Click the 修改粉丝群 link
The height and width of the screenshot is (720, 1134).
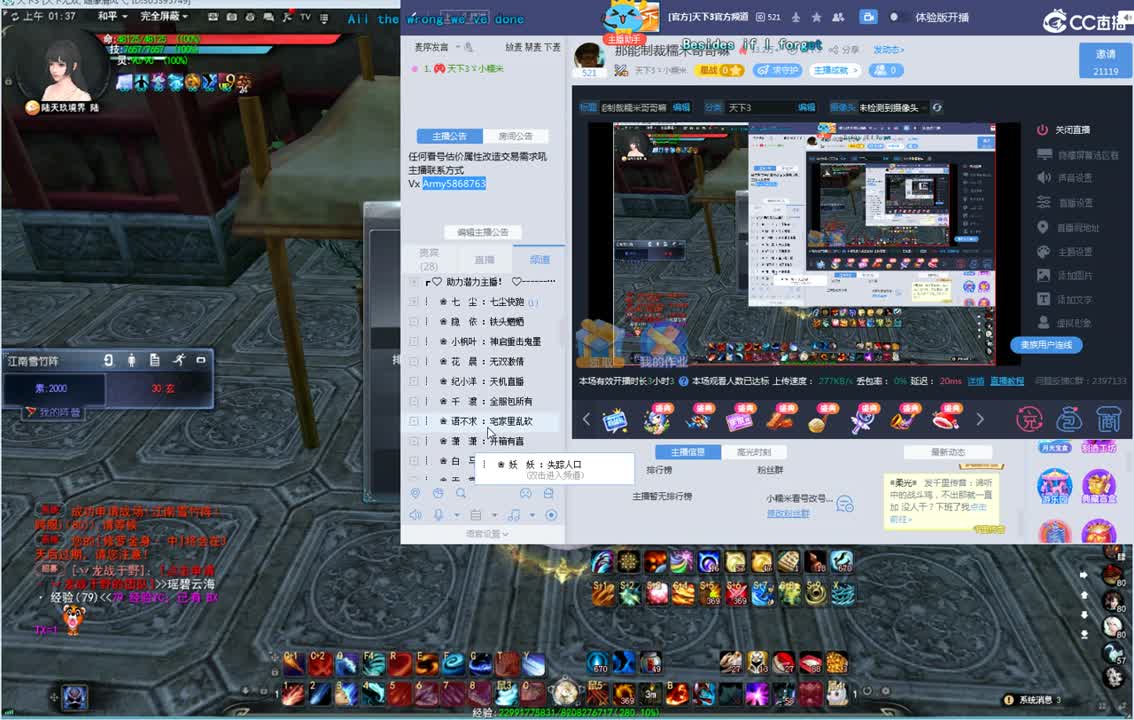(788, 513)
